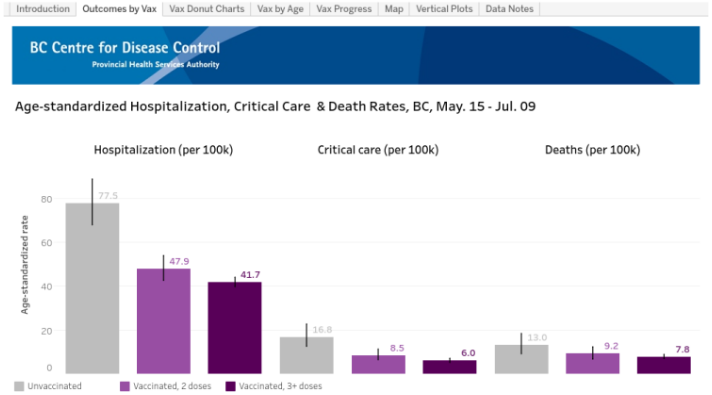Click the Unvaccinated grey legend swatch
This screenshot has height=395, width=712.
click(19, 386)
